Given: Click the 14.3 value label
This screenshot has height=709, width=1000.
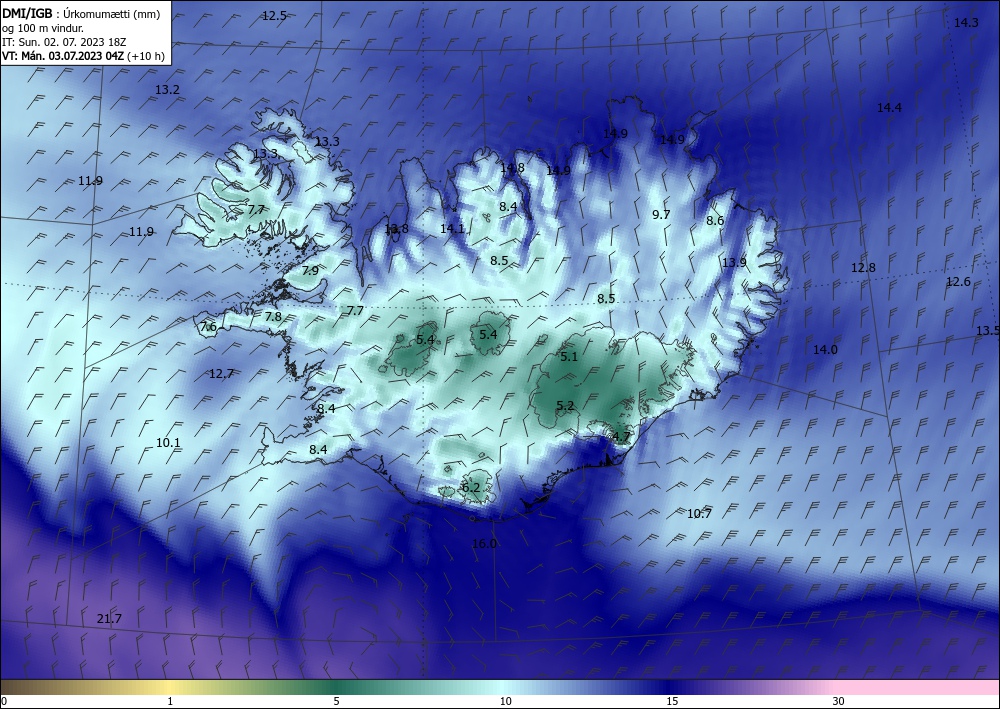Looking at the screenshot, I should click(x=966, y=23).
